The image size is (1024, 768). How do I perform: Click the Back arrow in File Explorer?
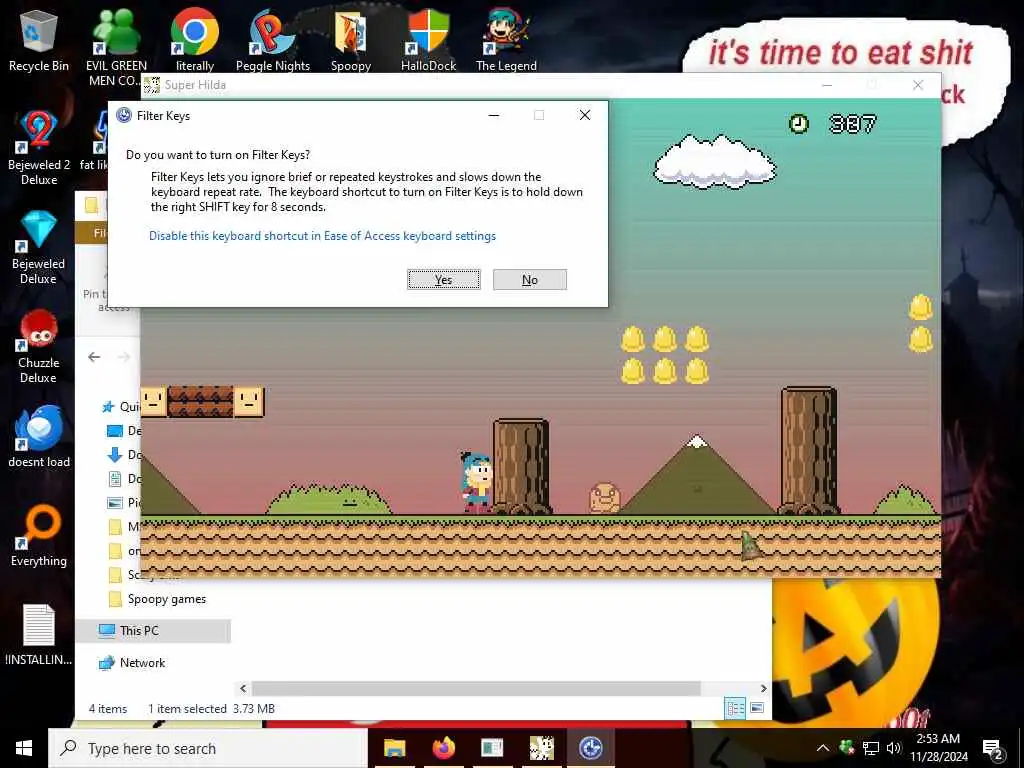(x=94, y=357)
